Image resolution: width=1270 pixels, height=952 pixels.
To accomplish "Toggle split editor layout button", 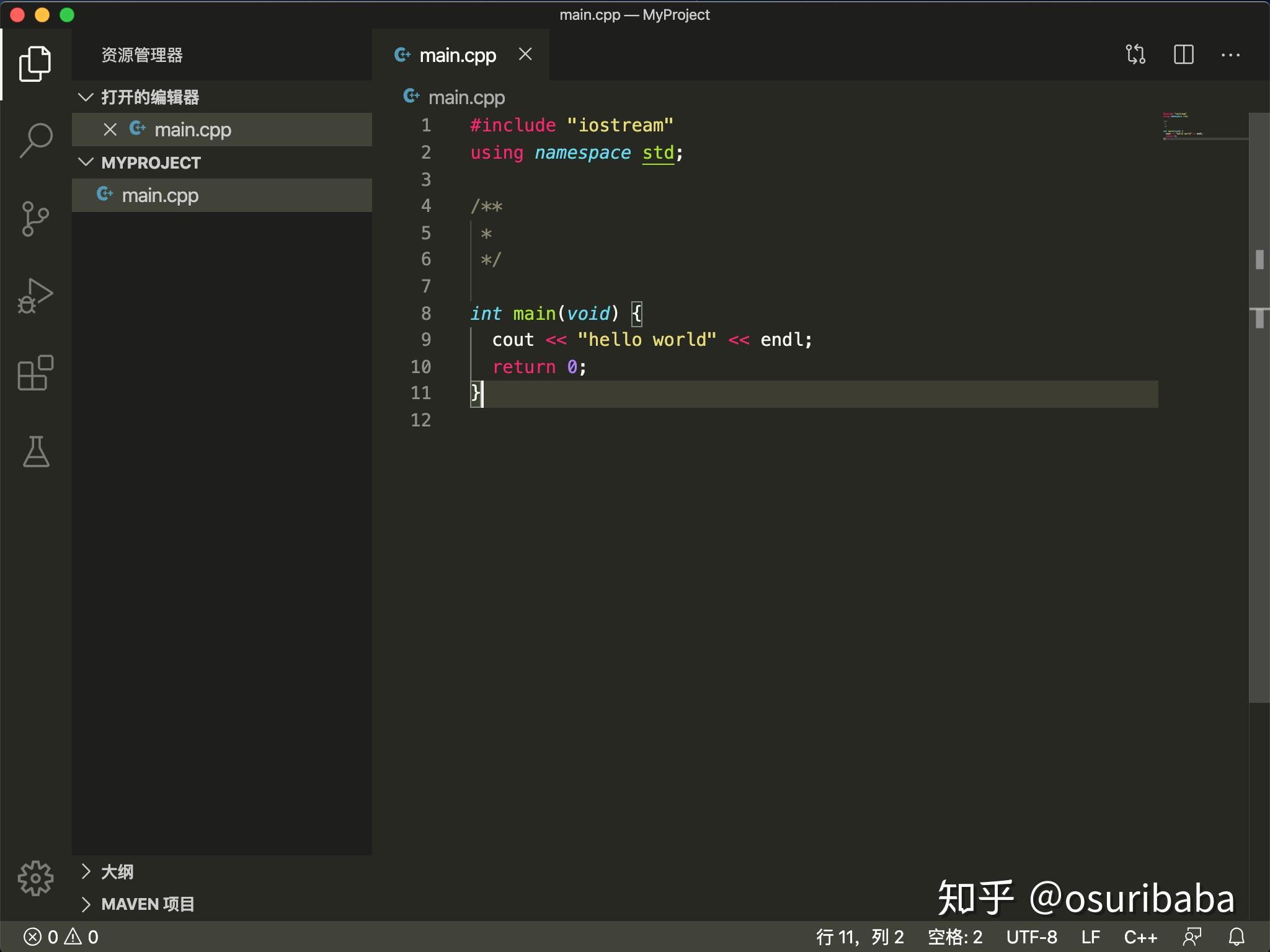I will click(1183, 55).
